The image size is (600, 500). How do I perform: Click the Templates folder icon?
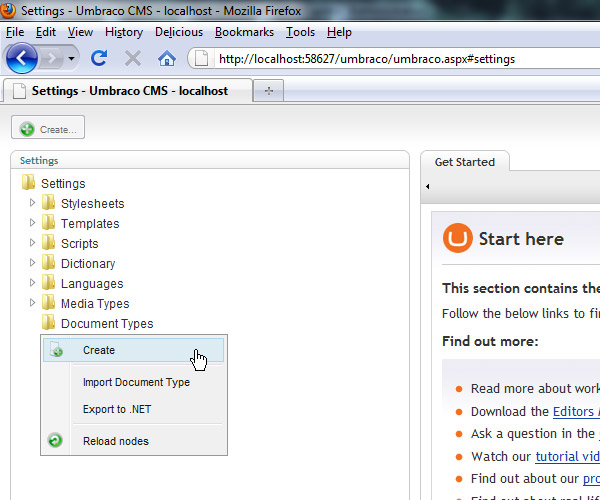click(49, 222)
